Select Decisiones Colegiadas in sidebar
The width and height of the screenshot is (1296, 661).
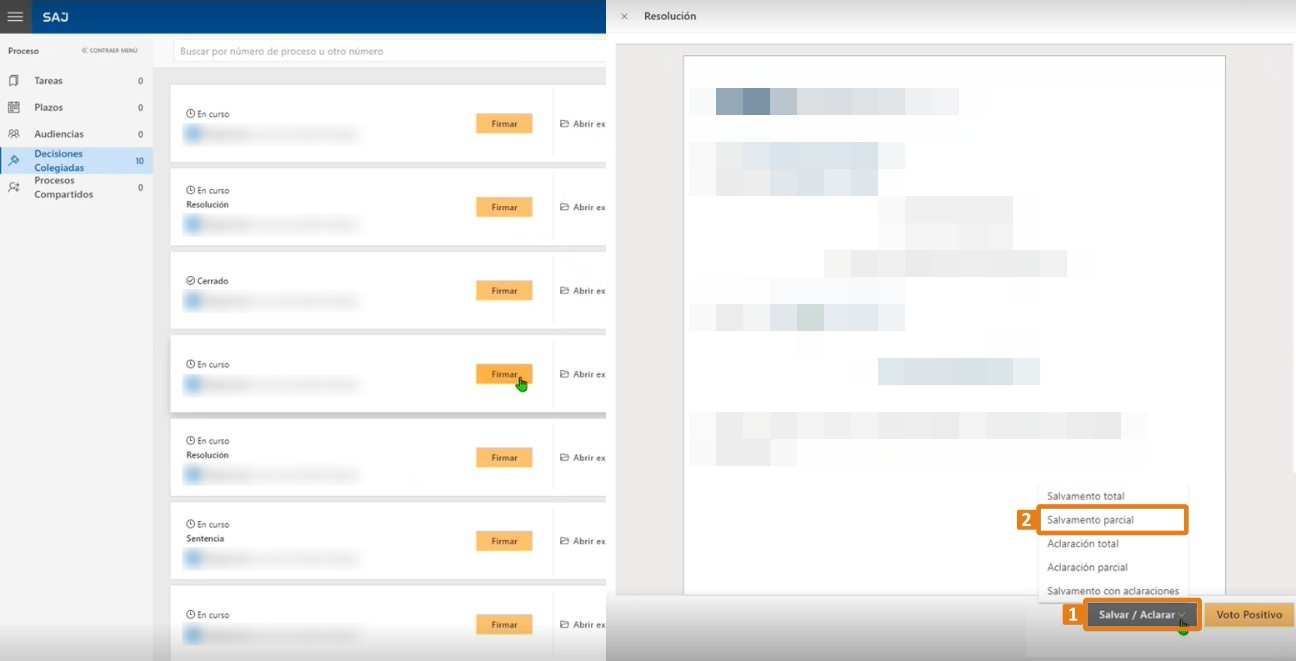[x=76, y=161]
